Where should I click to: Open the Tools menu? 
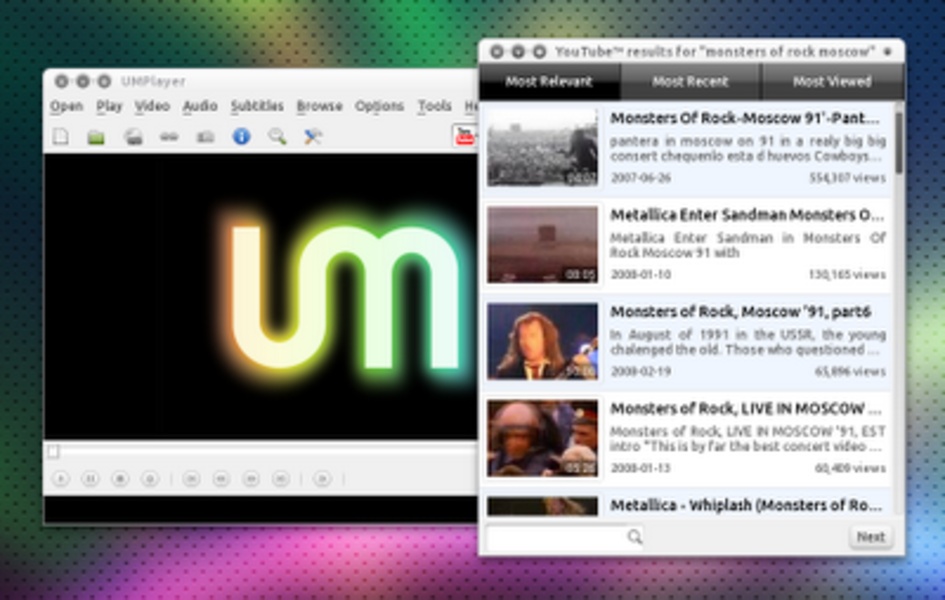[435, 107]
